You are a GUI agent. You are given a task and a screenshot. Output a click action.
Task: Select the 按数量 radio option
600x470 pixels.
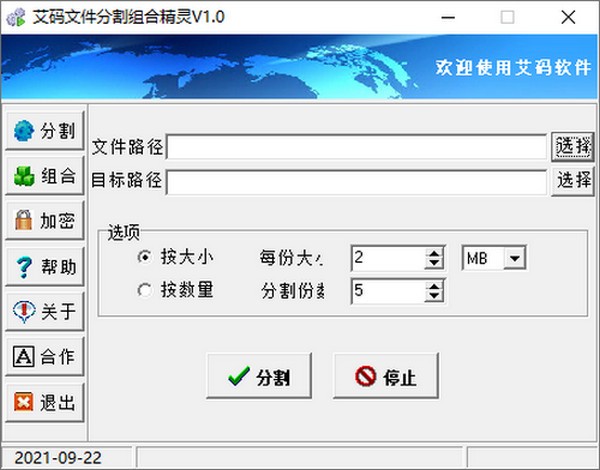point(145,290)
